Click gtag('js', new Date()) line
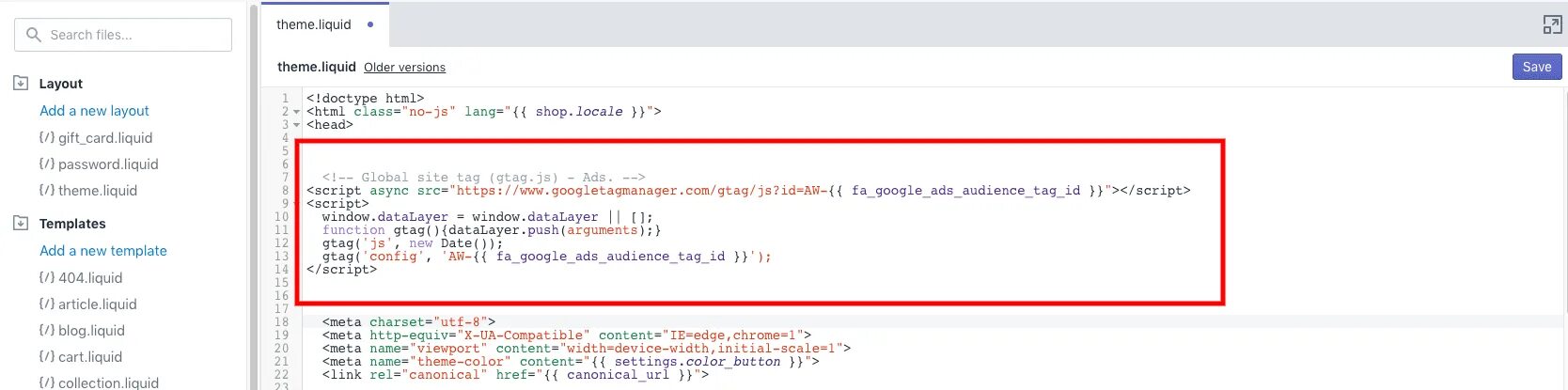The height and width of the screenshot is (390, 1568). [x=413, y=243]
